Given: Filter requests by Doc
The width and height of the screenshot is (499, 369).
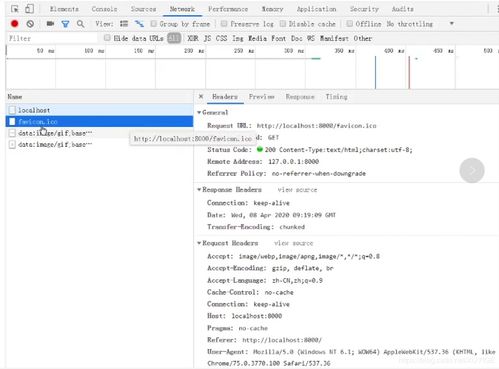Looking at the screenshot, I should pyautogui.click(x=296, y=38).
